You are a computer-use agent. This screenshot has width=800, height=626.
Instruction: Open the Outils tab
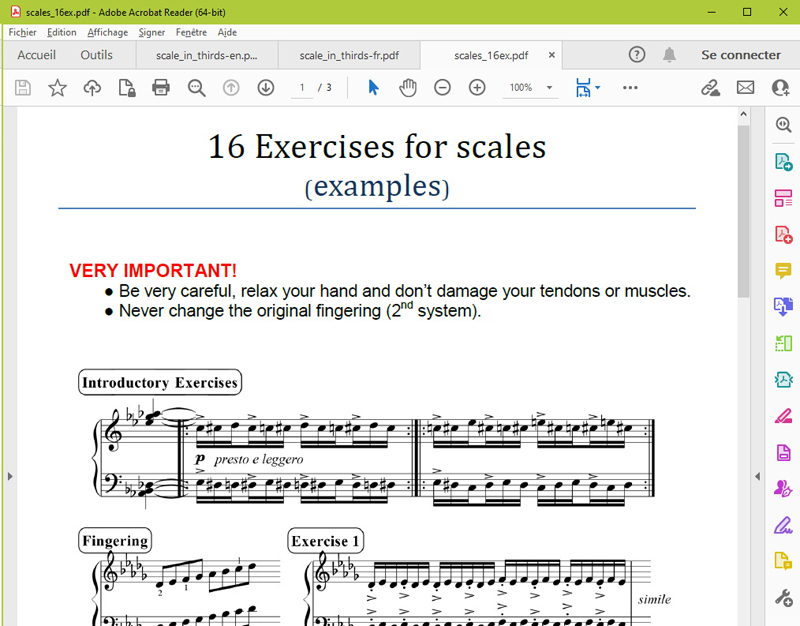[x=97, y=55]
